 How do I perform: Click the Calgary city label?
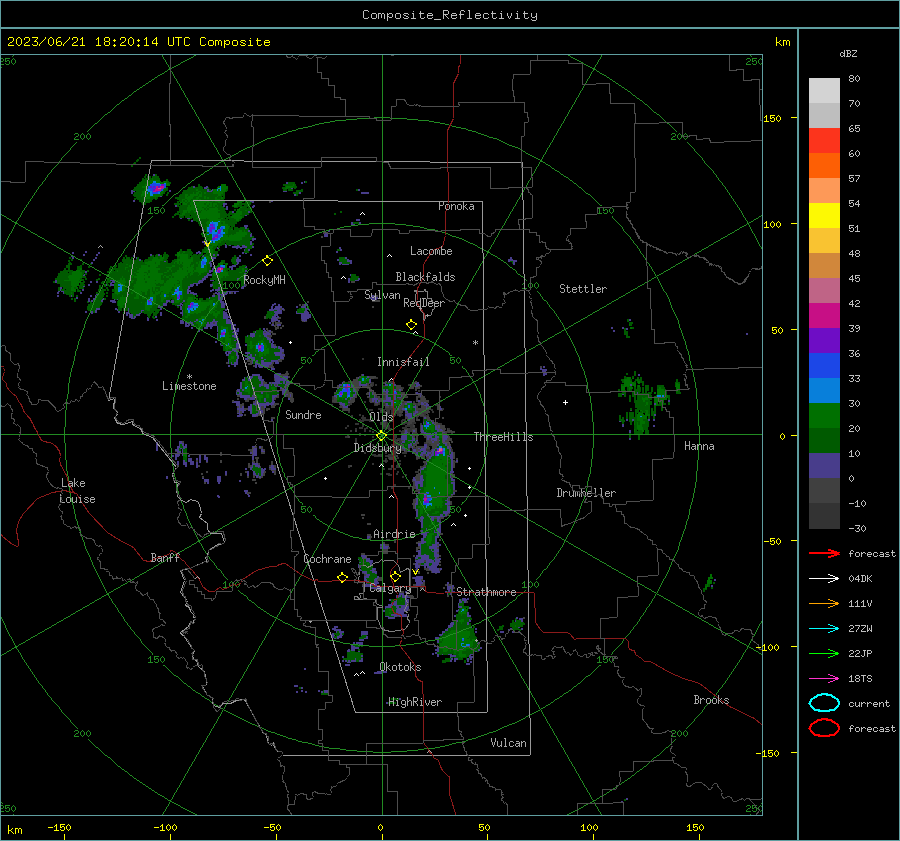click(390, 588)
